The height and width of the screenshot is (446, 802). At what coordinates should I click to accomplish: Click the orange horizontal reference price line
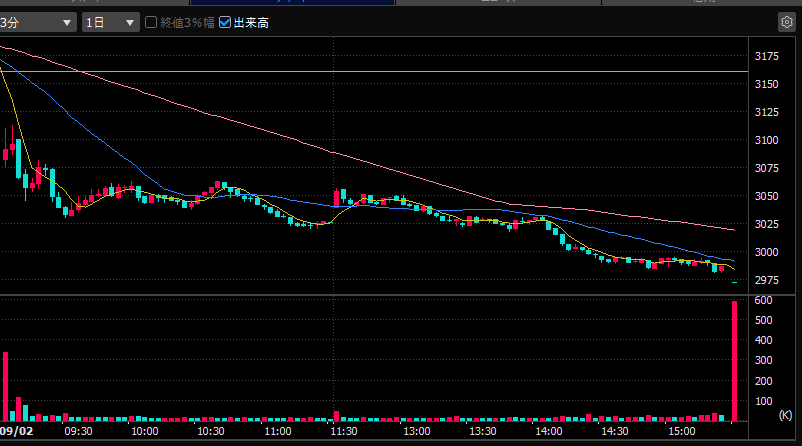(x=374, y=72)
